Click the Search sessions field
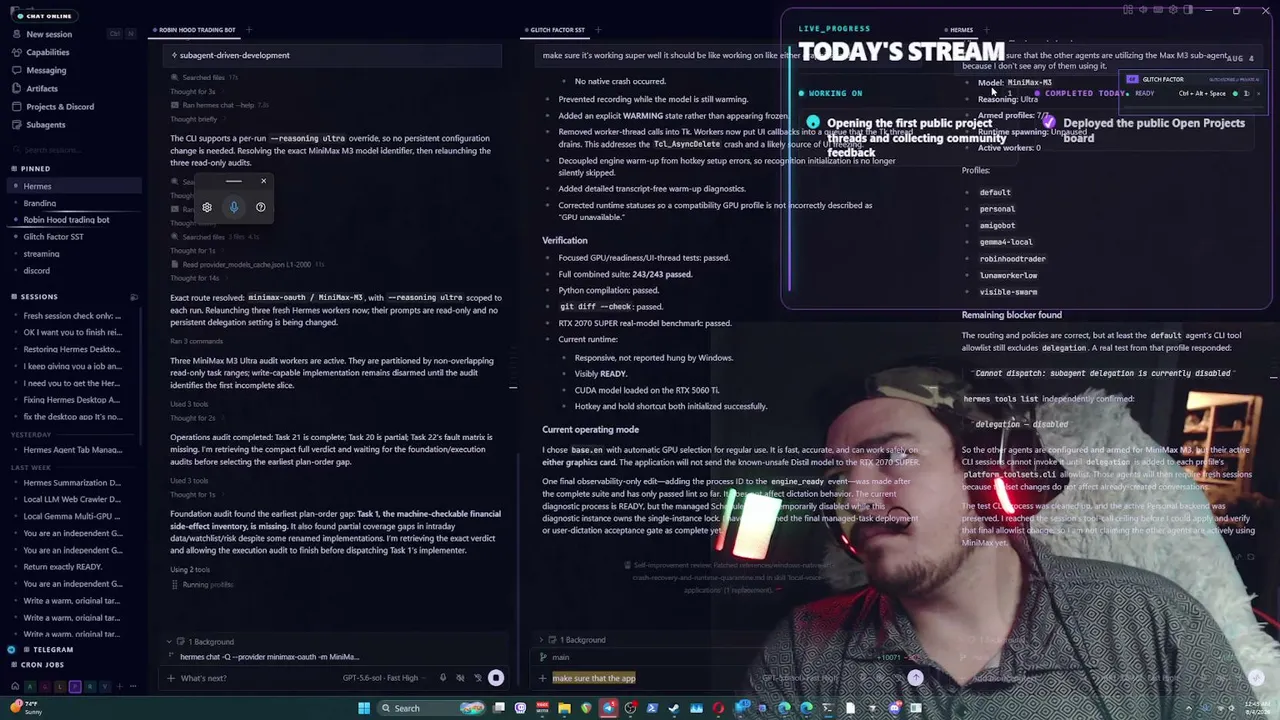 pyautogui.click(x=72, y=149)
